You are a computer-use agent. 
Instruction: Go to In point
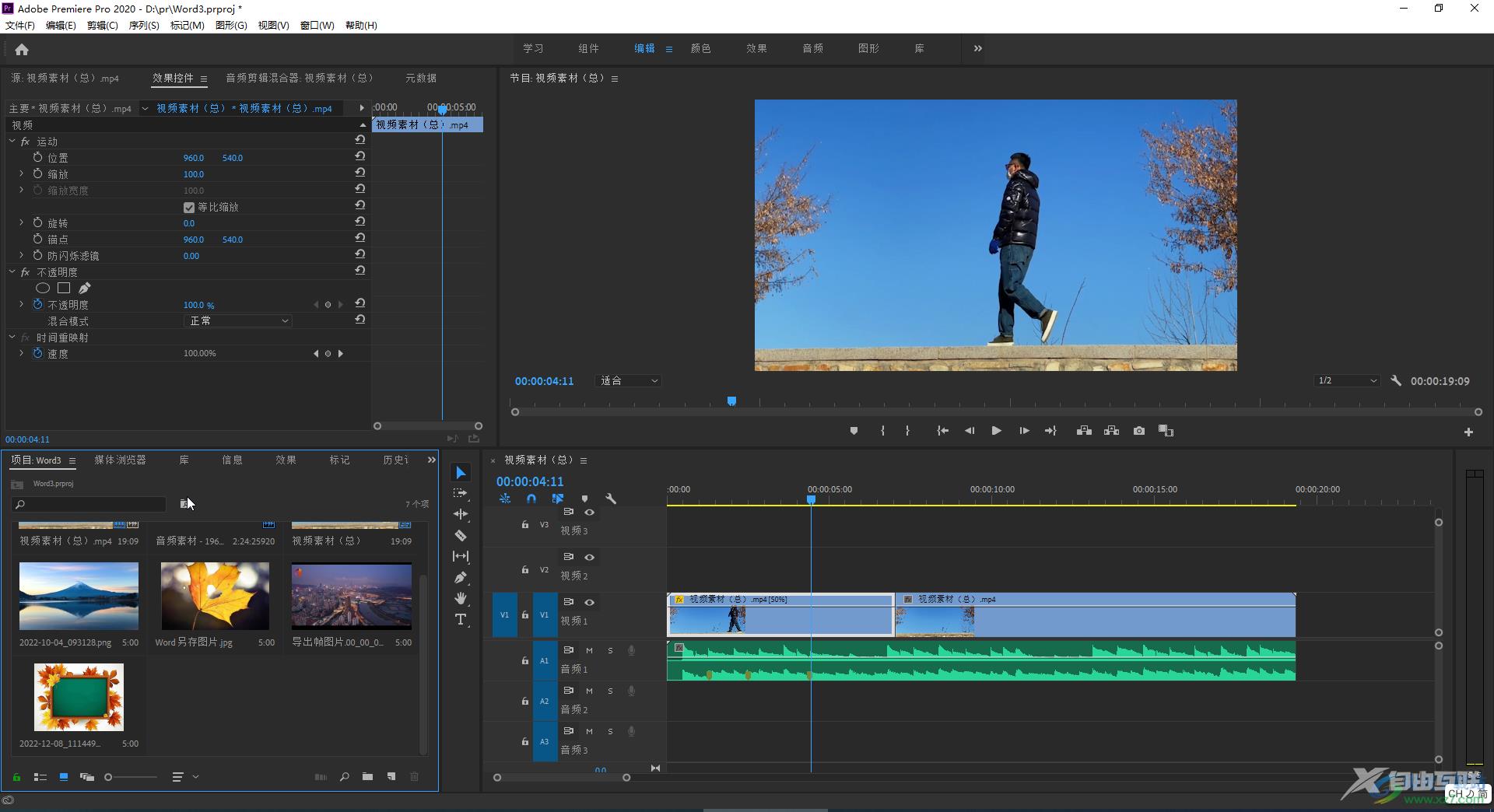(x=942, y=431)
